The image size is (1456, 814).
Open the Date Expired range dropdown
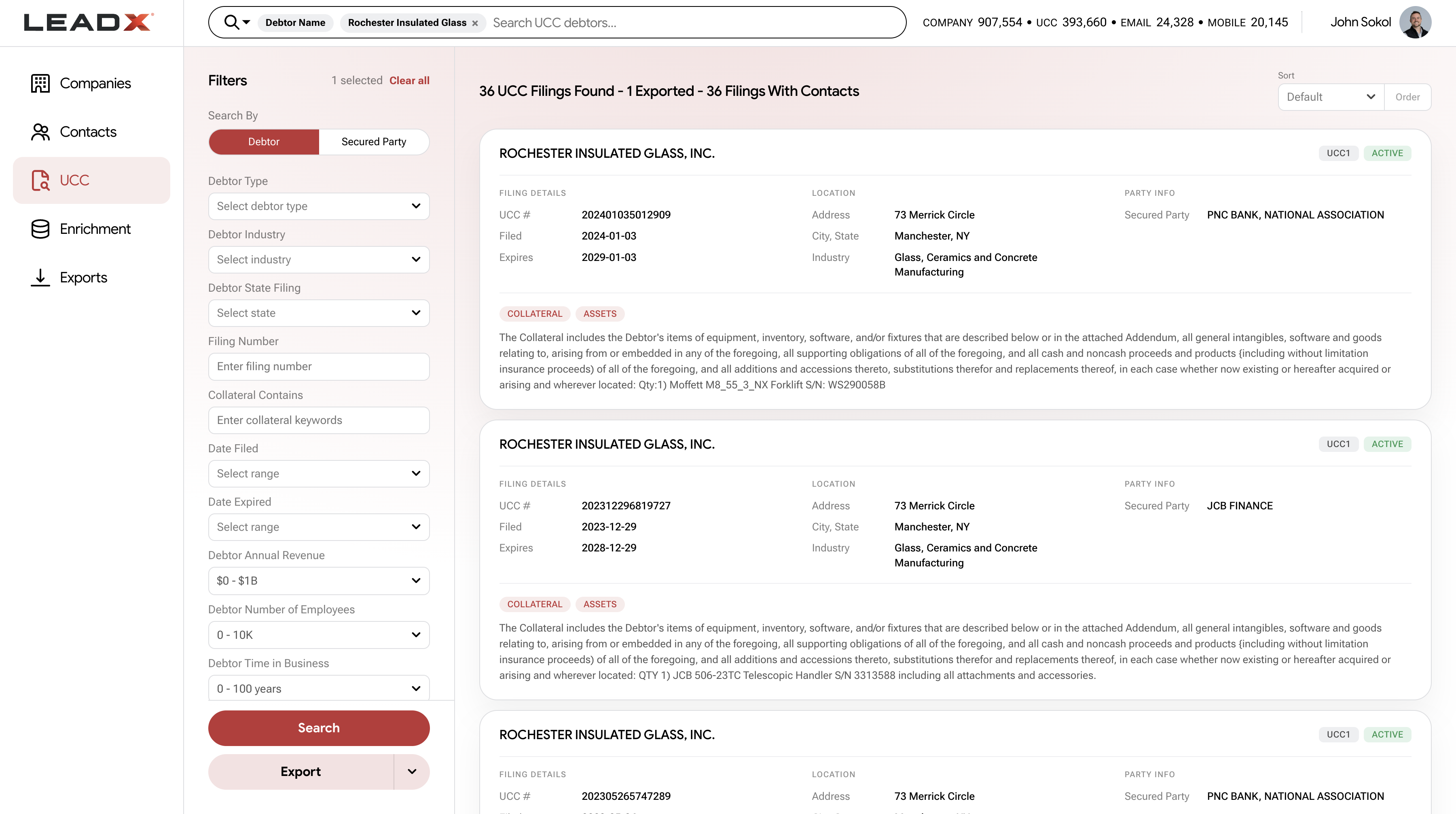[319, 527]
